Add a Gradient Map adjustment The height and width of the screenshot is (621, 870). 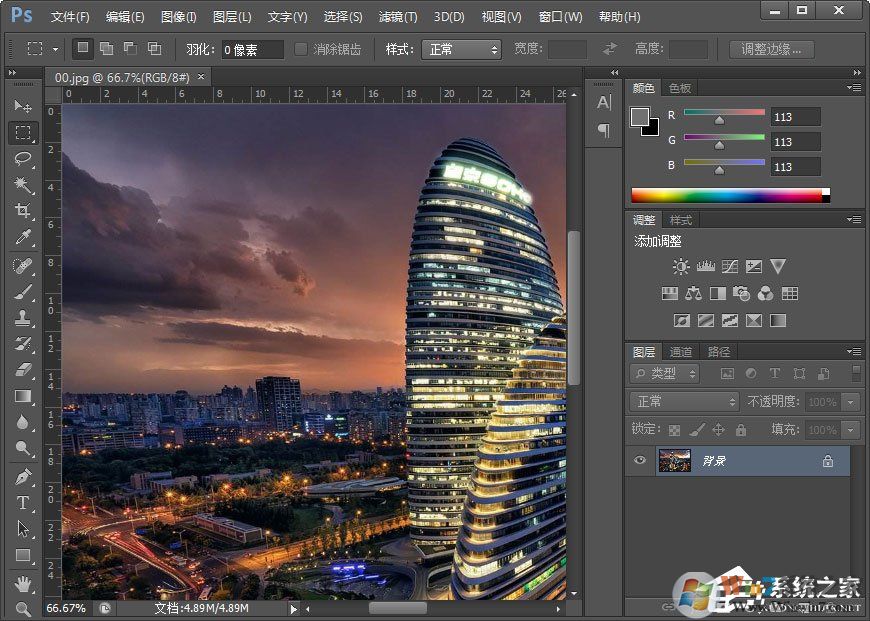click(778, 320)
